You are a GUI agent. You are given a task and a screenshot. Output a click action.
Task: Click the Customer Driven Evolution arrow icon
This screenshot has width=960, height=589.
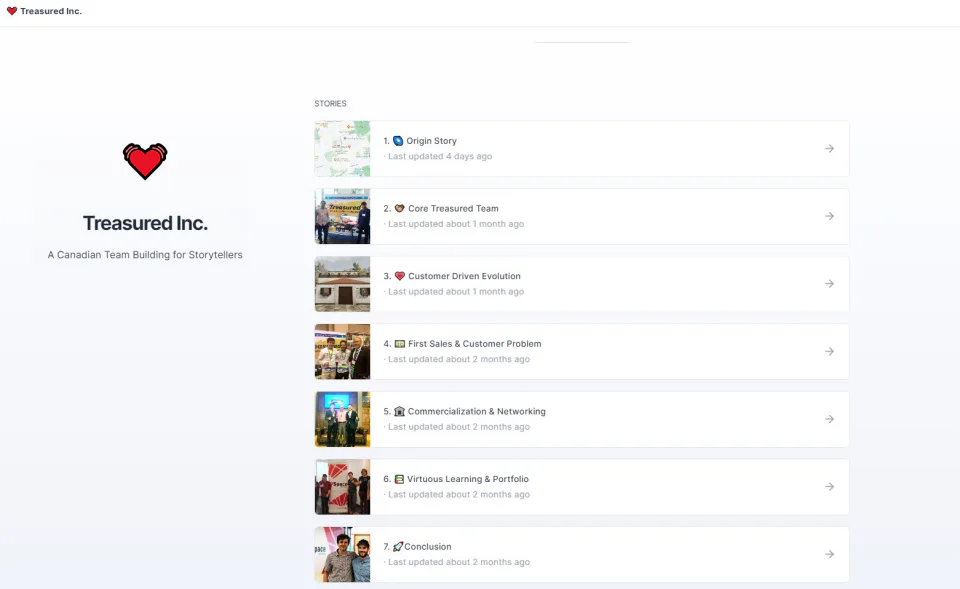829,284
